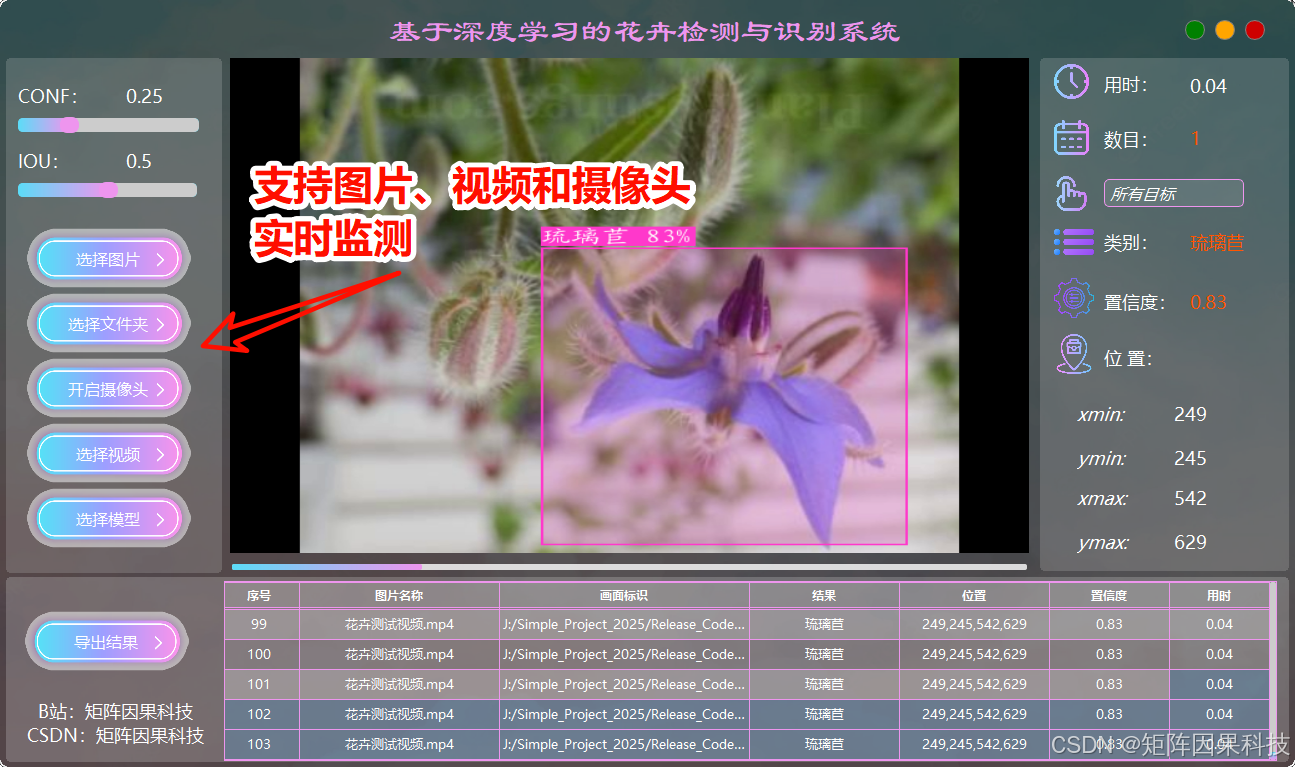Click the 用时 column header in the table
Viewport: 1295px width, 767px height.
pyautogui.click(x=1219, y=595)
